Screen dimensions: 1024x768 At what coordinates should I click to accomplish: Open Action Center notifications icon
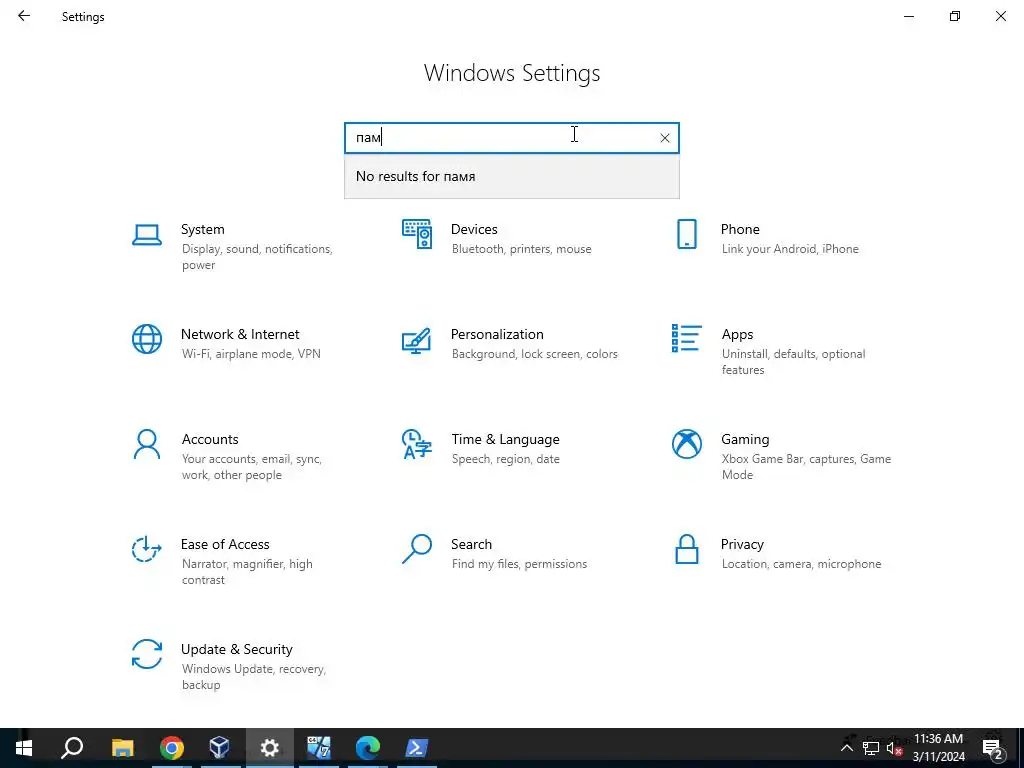click(993, 749)
